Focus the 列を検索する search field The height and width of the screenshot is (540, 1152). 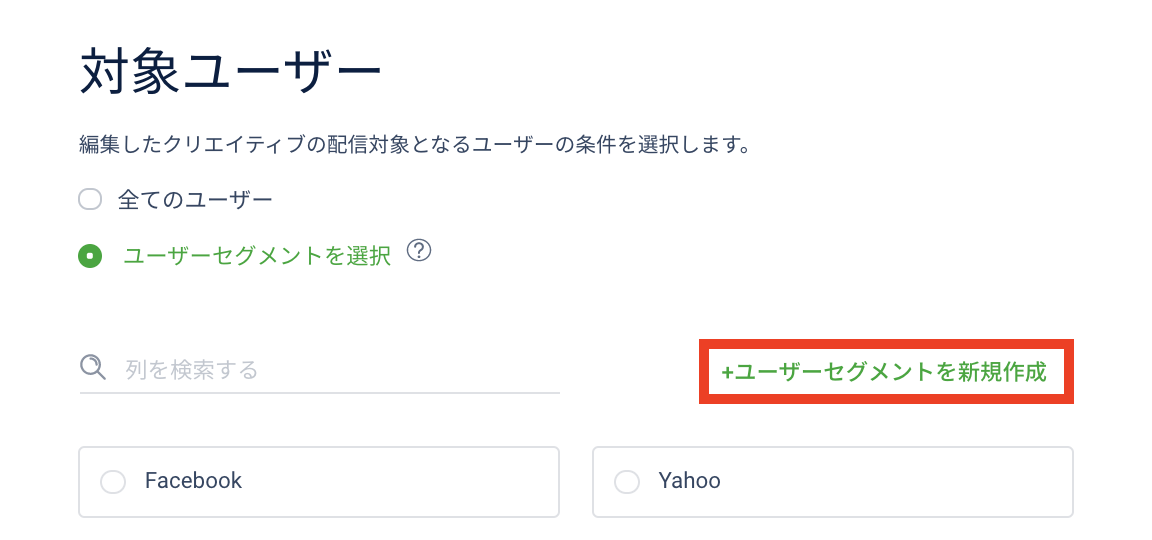click(320, 370)
